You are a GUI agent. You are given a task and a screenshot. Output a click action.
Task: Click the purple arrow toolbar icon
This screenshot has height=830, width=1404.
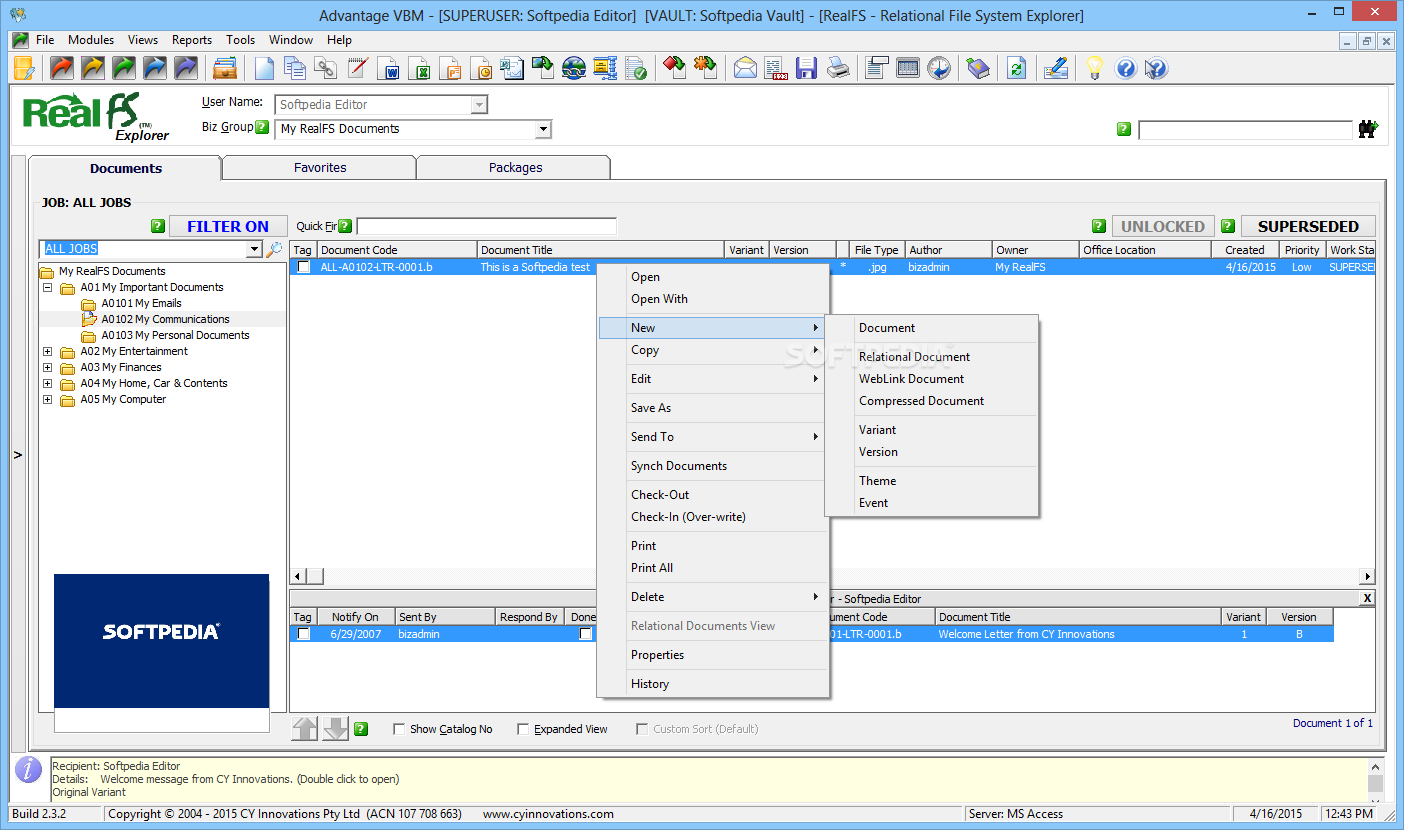[186, 68]
